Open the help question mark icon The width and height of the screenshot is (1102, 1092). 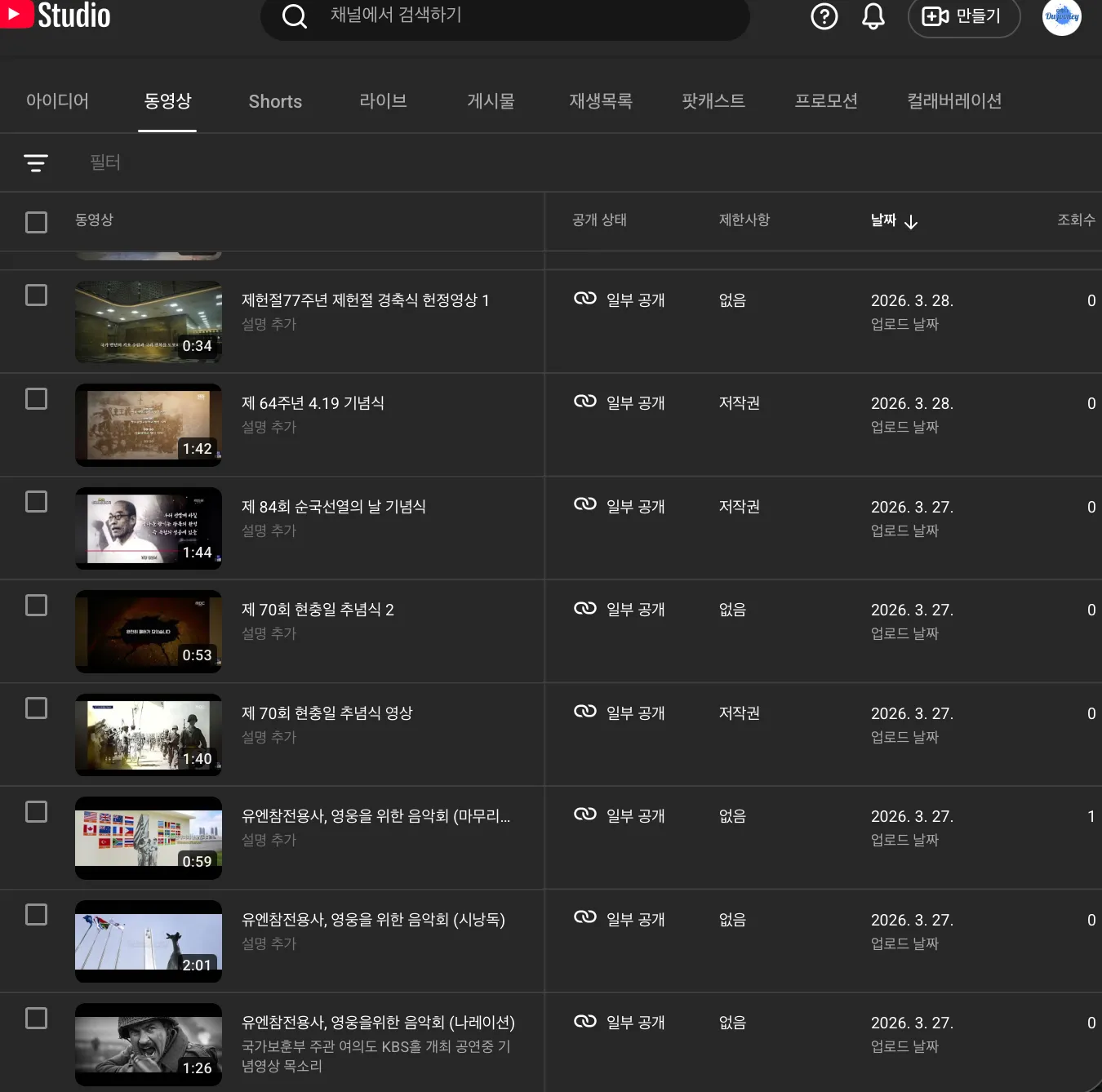click(x=824, y=16)
